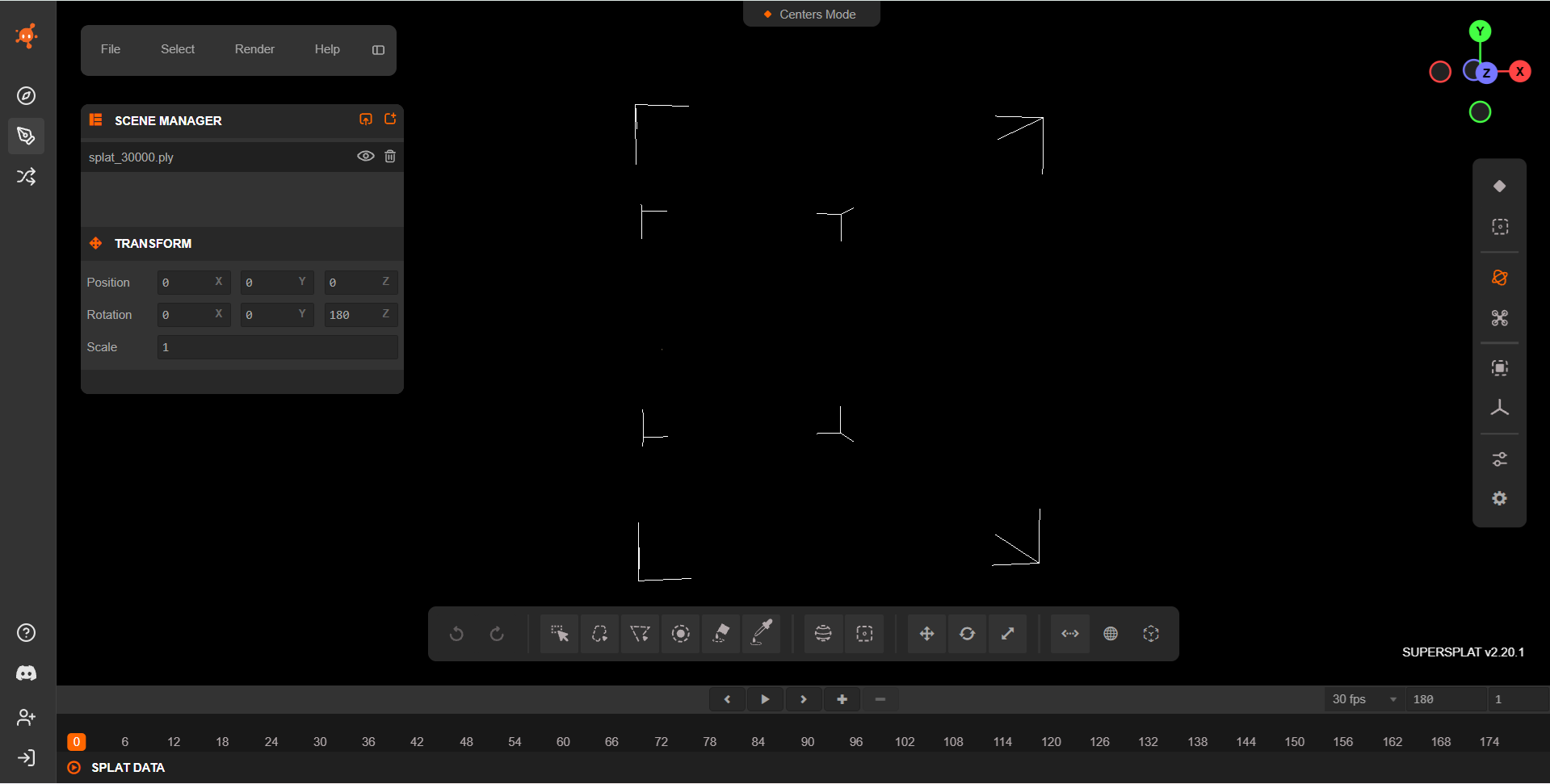
Task: Collapse the menu panel toggle icon
Action: (x=378, y=50)
